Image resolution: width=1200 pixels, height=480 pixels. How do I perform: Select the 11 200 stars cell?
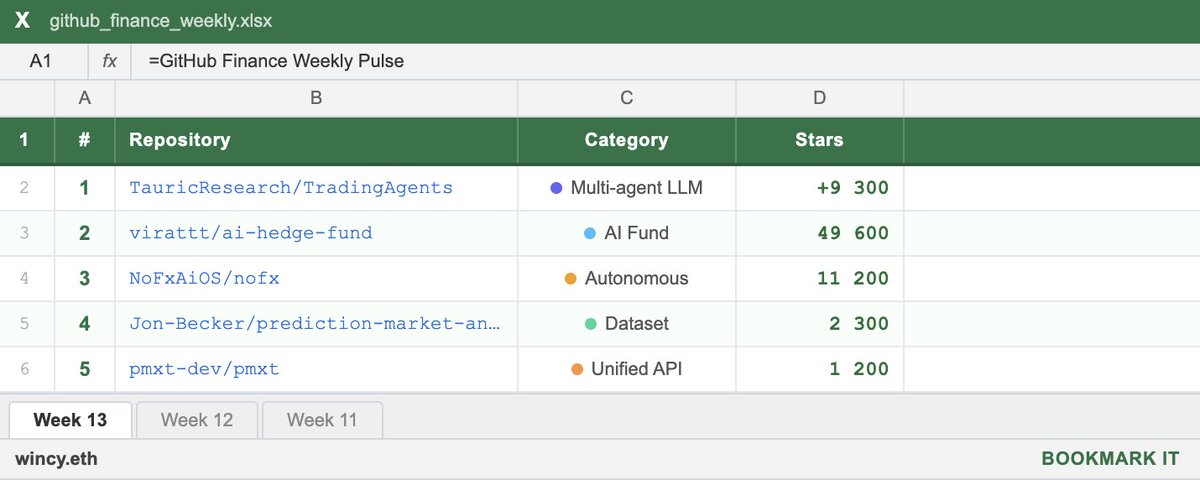820,278
